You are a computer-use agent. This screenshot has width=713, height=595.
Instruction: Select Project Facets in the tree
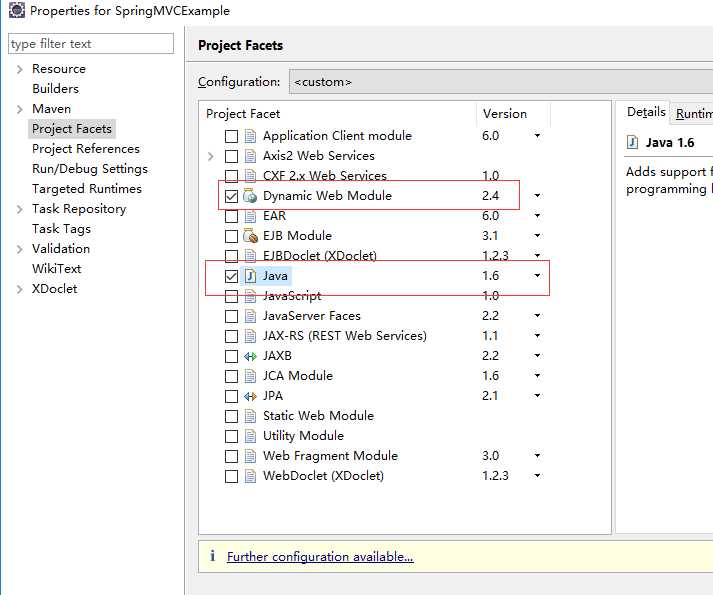coord(72,129)
